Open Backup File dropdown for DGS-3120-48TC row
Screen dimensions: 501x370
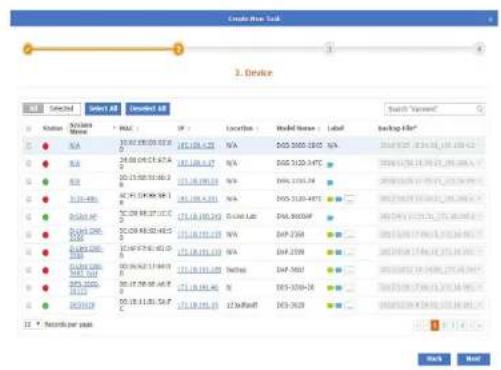[431, 199]
